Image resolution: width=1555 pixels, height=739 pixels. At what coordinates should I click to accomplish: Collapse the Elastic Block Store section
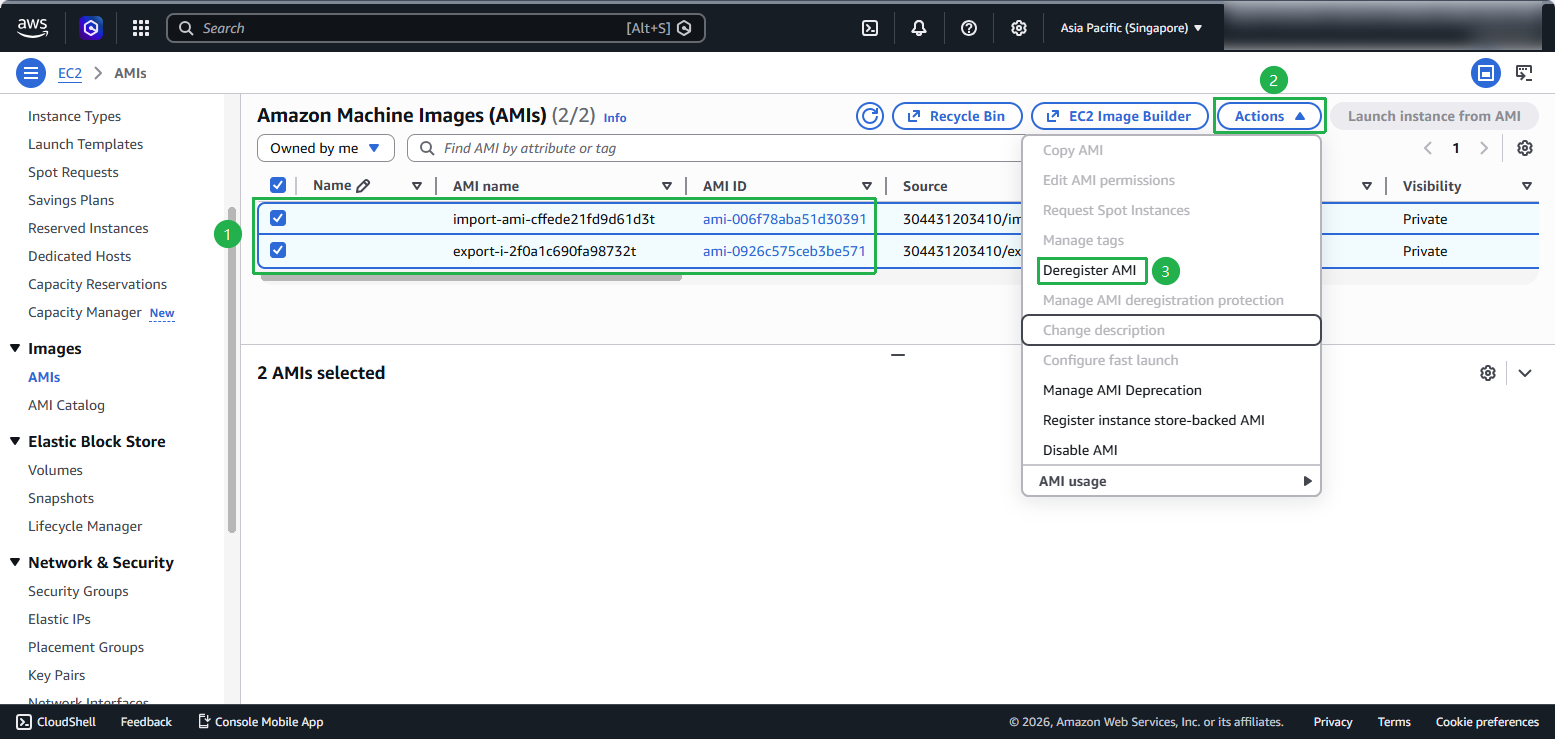click(15, 442)
